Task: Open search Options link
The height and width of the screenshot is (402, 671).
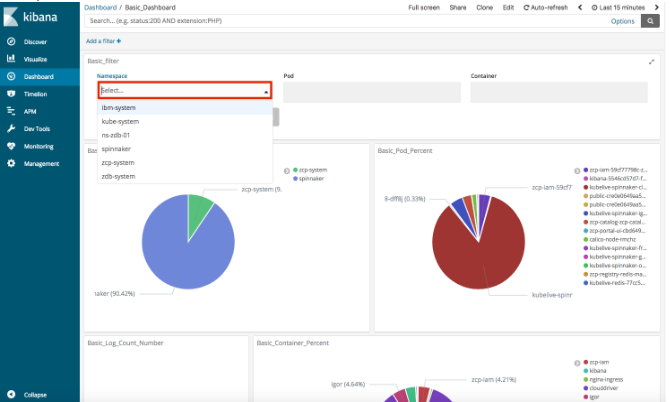Action: pyautogui.click(x=622, y=21)
